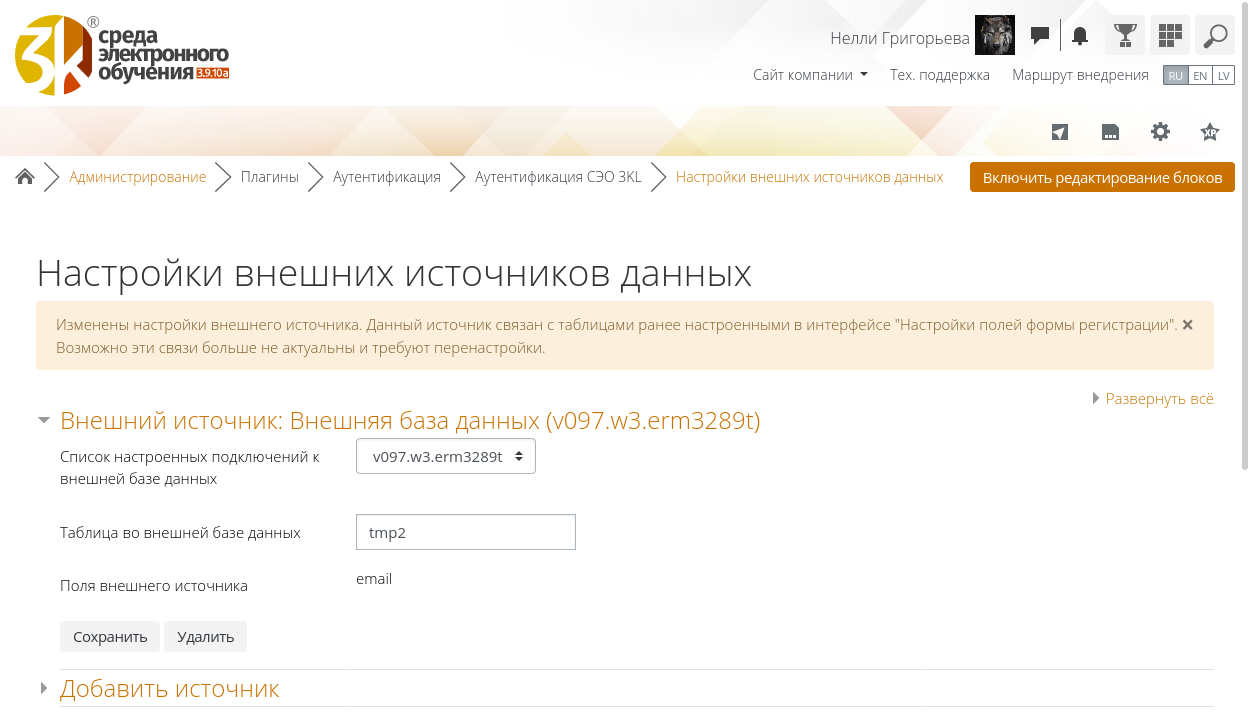Viewport: 1250px width, 713px height.
Task: Open the 'Сайт компании' menu
Action: [810, 75]
